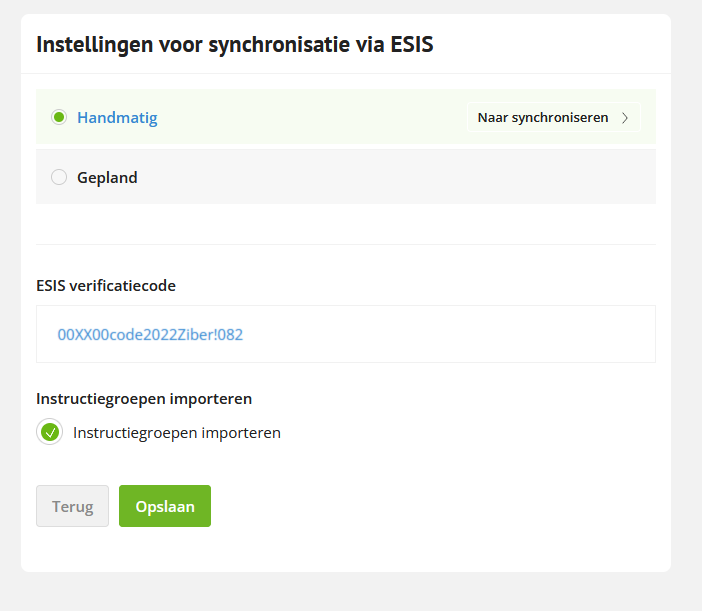Click the Instructiegroepen importeren checkbox label

click(x=177, y=433)
